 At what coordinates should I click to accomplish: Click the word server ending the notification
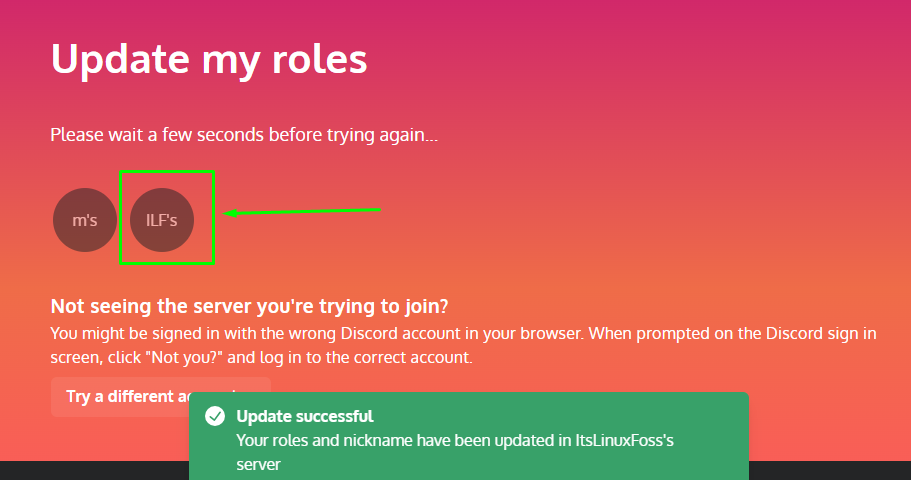[x=259, y=465]
